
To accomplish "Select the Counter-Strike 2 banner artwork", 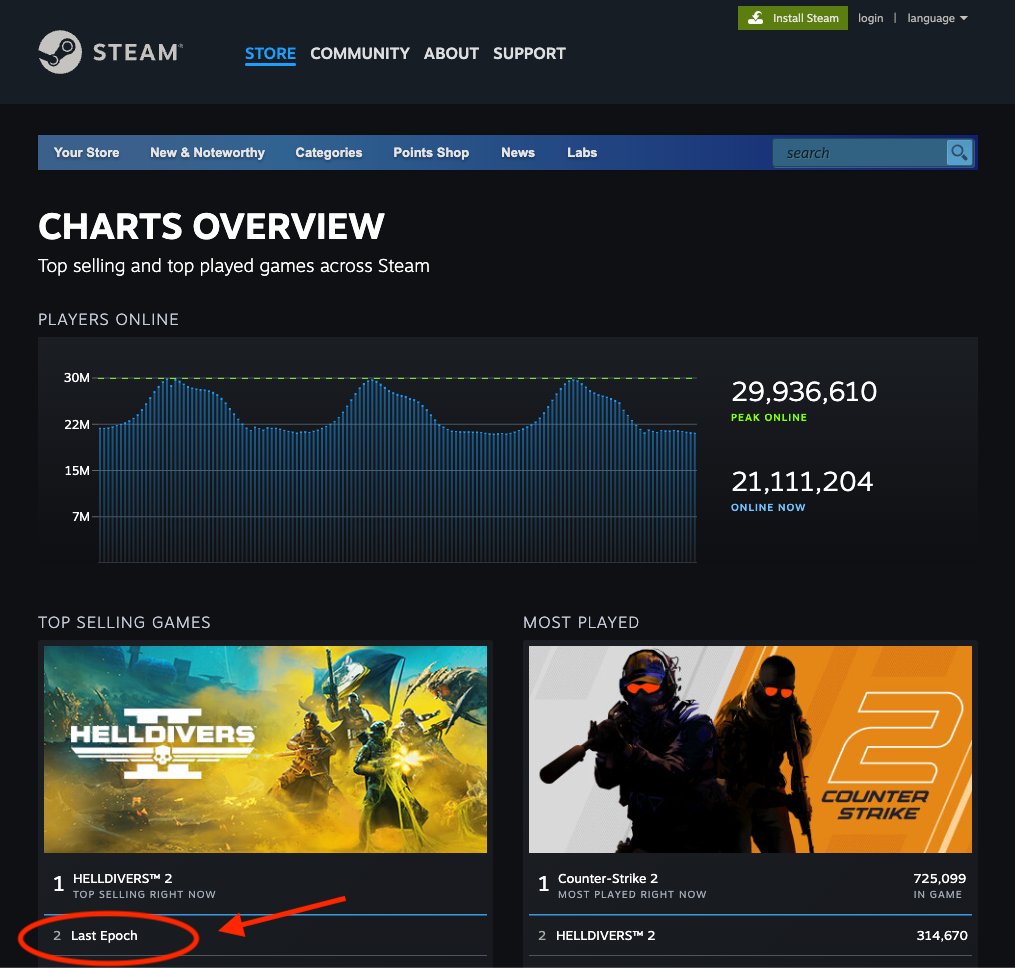I will coord(749,748).
